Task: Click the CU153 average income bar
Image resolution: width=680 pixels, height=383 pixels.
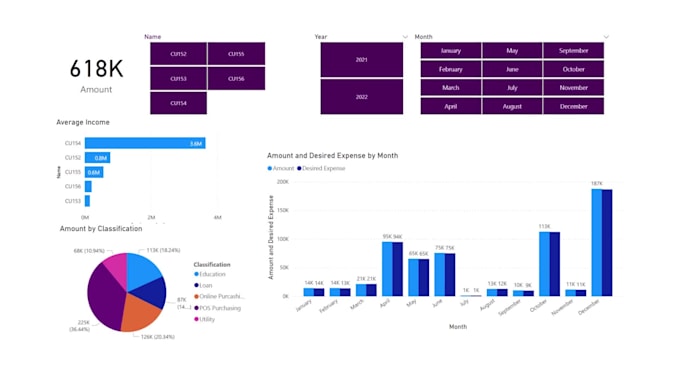Action: click(x=87, y=201)
